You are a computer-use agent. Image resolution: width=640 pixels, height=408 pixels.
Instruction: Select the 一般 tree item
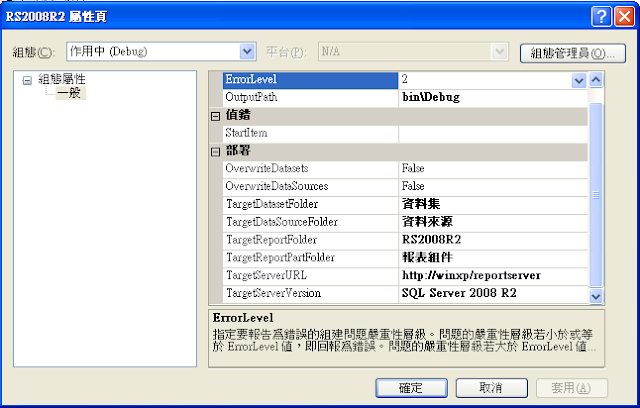pyautogui.click(x=69, y=93)
